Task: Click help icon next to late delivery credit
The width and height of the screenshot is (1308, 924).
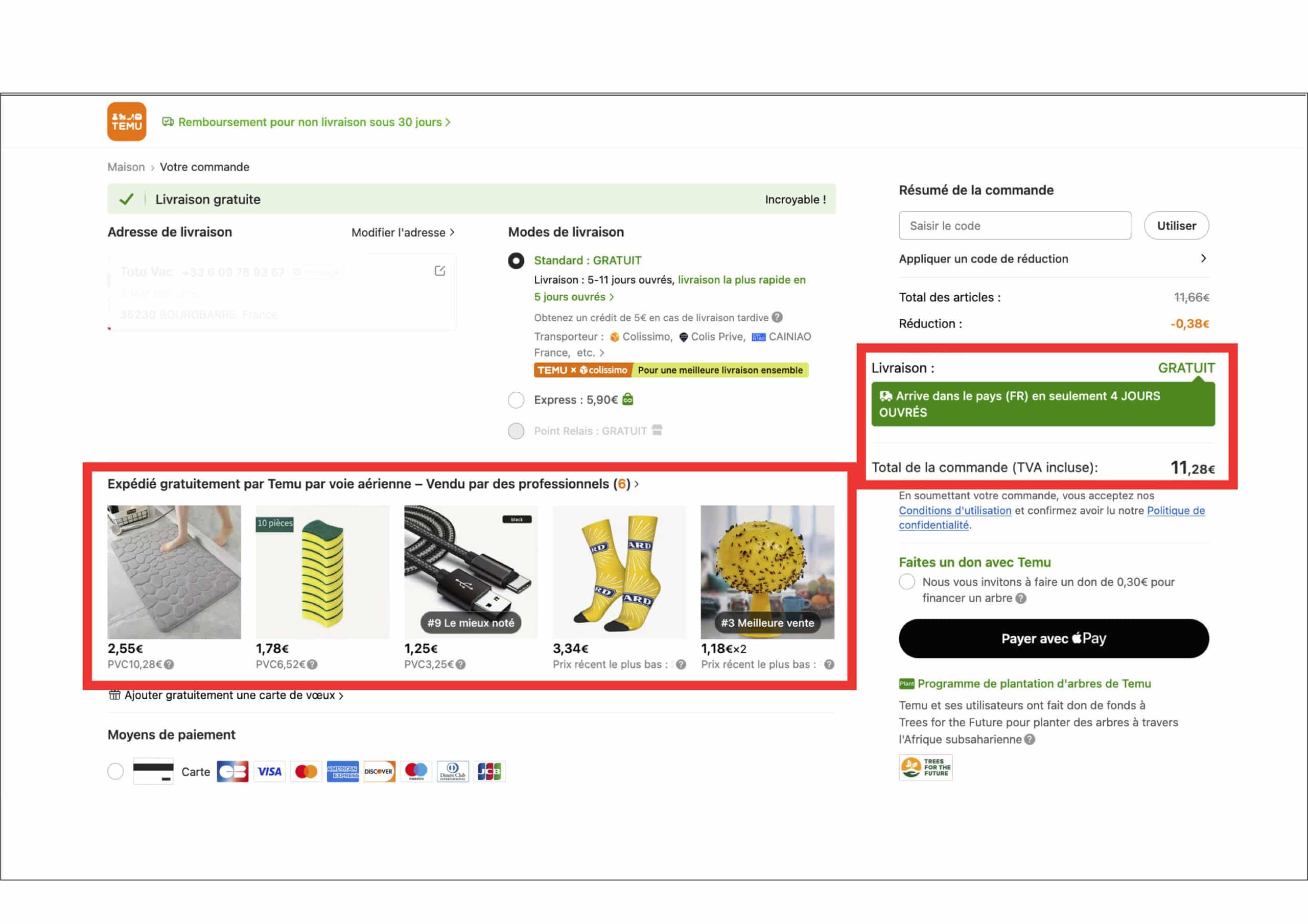Action: [777, 317]
